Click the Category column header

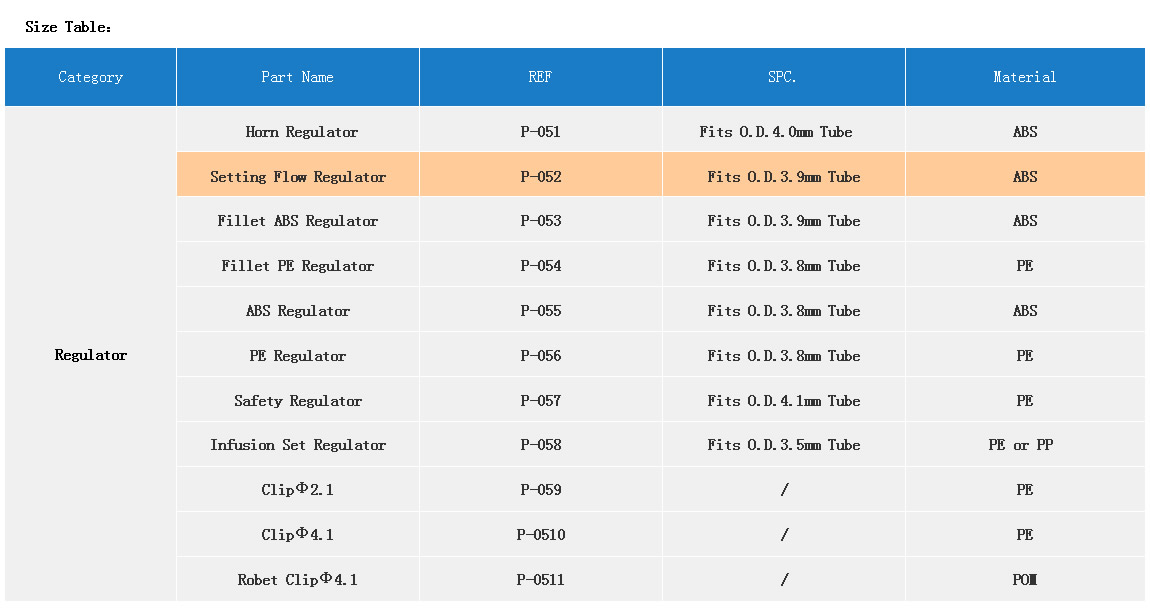tap(90, 77)
